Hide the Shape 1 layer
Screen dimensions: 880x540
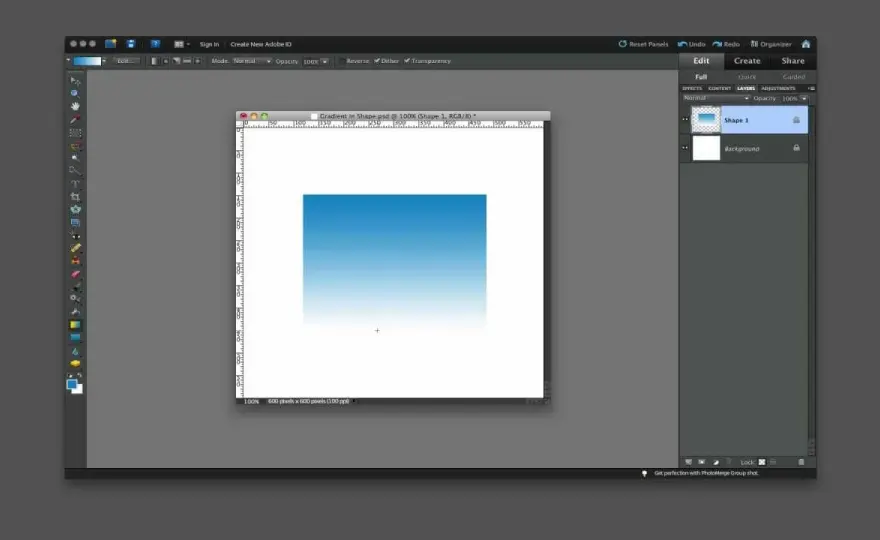(685, 119)
